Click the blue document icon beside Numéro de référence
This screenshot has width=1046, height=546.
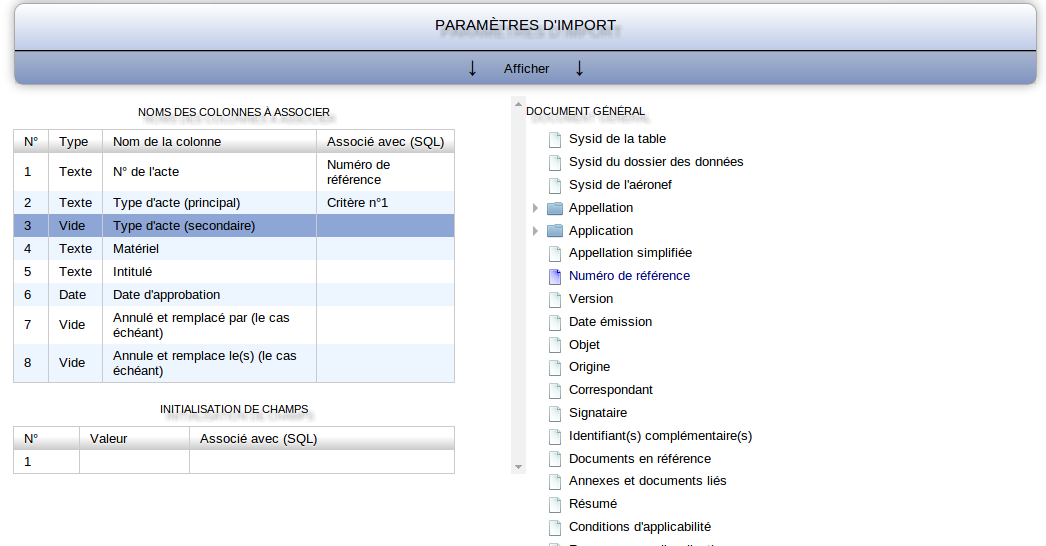(554, 276)
